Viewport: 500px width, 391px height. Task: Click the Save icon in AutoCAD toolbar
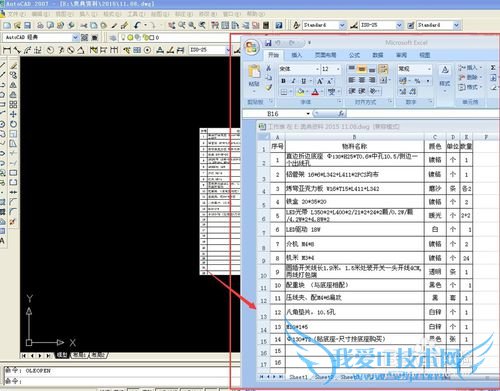(x=27, y=25)
